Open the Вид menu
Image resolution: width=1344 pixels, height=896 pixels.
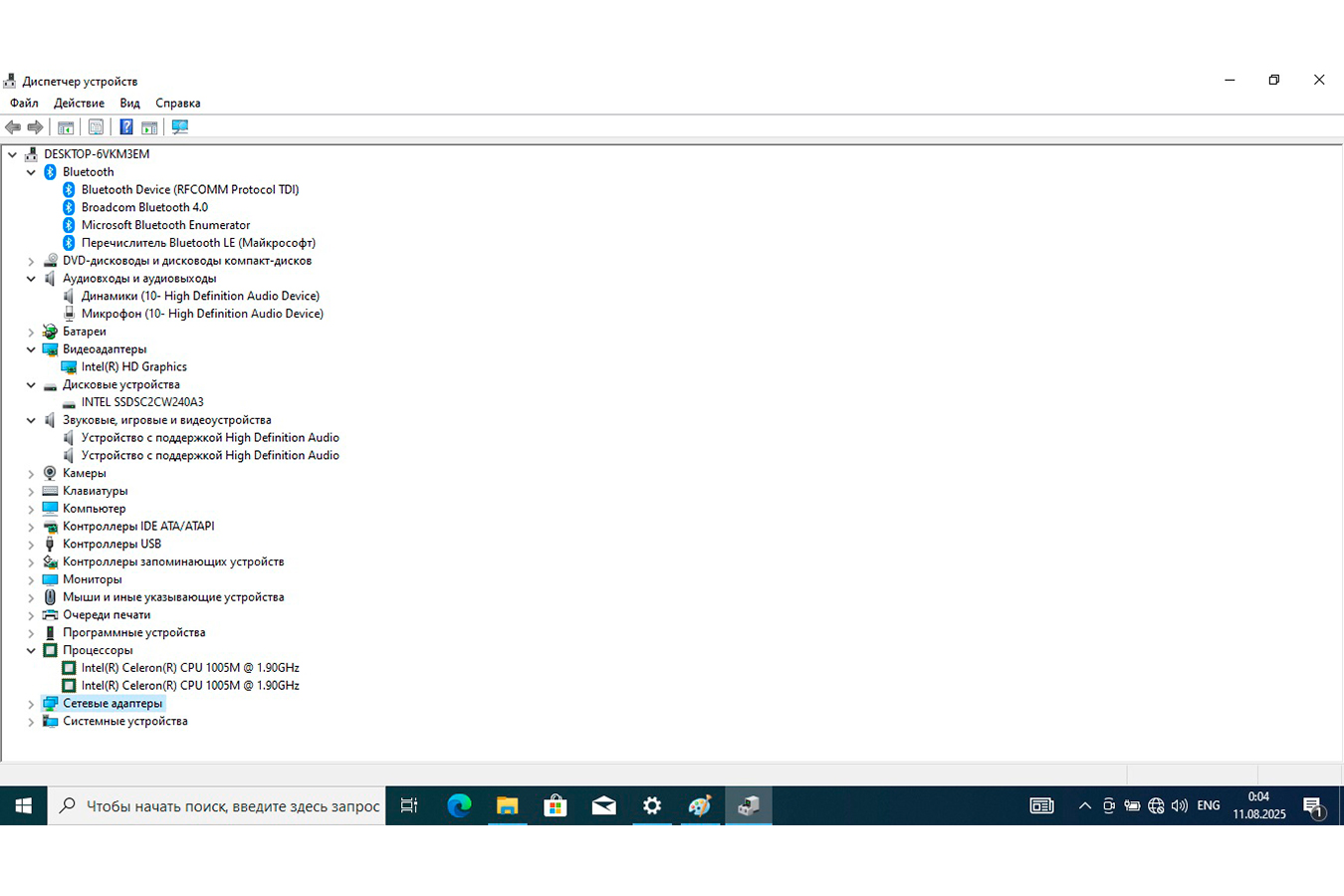tap(129, 104)
